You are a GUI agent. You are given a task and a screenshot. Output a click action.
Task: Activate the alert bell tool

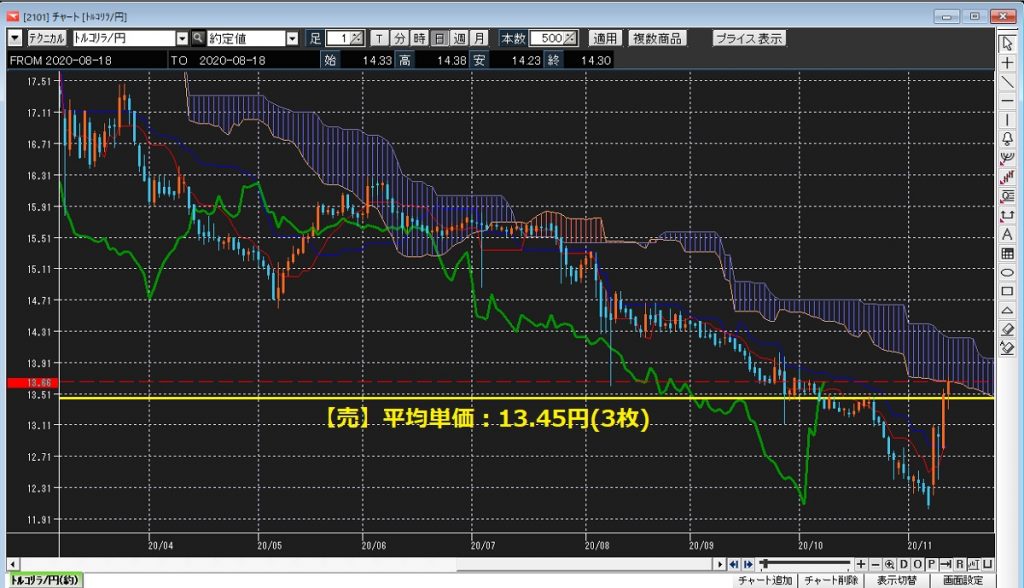[x=1008, y=139]
